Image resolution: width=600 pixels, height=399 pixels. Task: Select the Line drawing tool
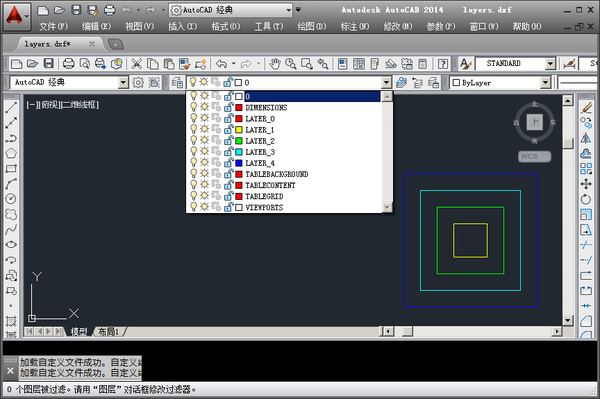(11, 107)
